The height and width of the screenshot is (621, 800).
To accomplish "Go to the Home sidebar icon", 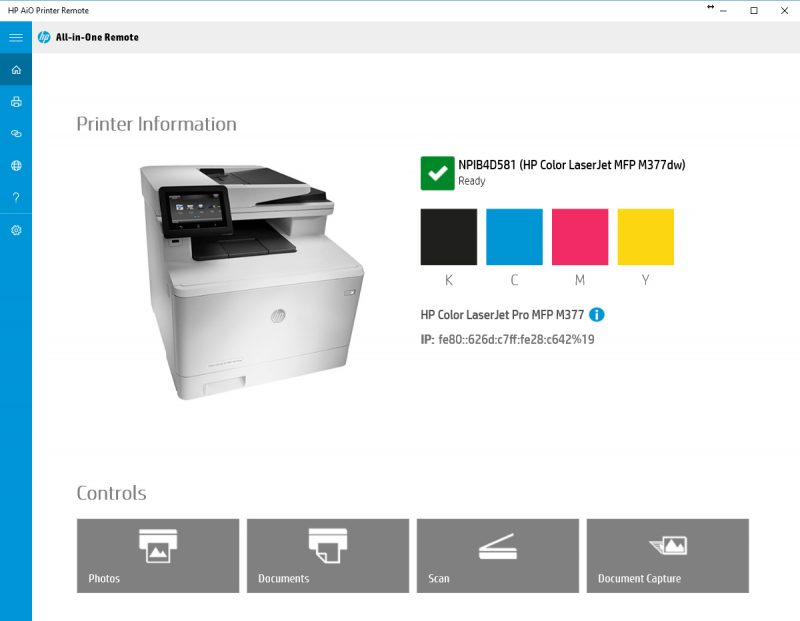I will [16, 69].
